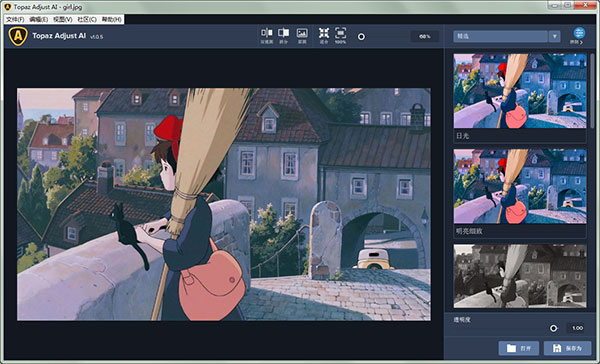Click the preset category dropdown arrow
The height and width of the screenshot is (364, 600).
point(554,36)
